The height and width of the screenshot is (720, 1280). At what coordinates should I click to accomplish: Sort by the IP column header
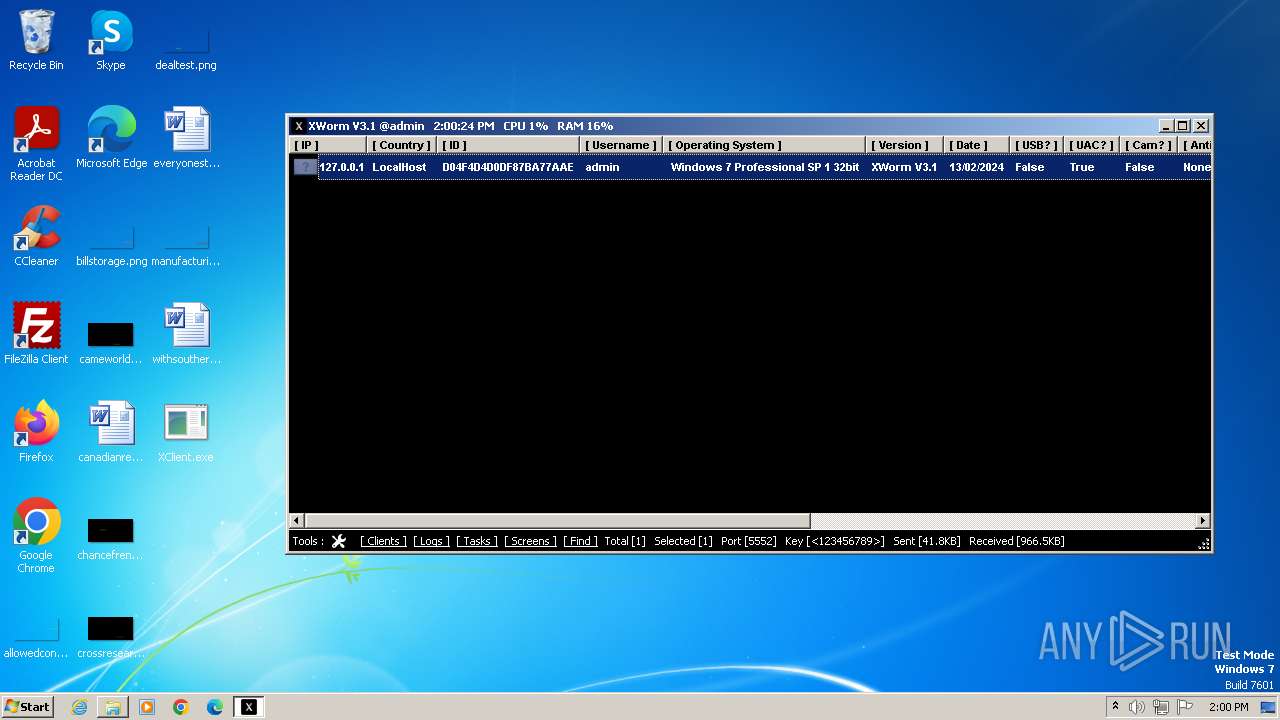tap(329, 145)
